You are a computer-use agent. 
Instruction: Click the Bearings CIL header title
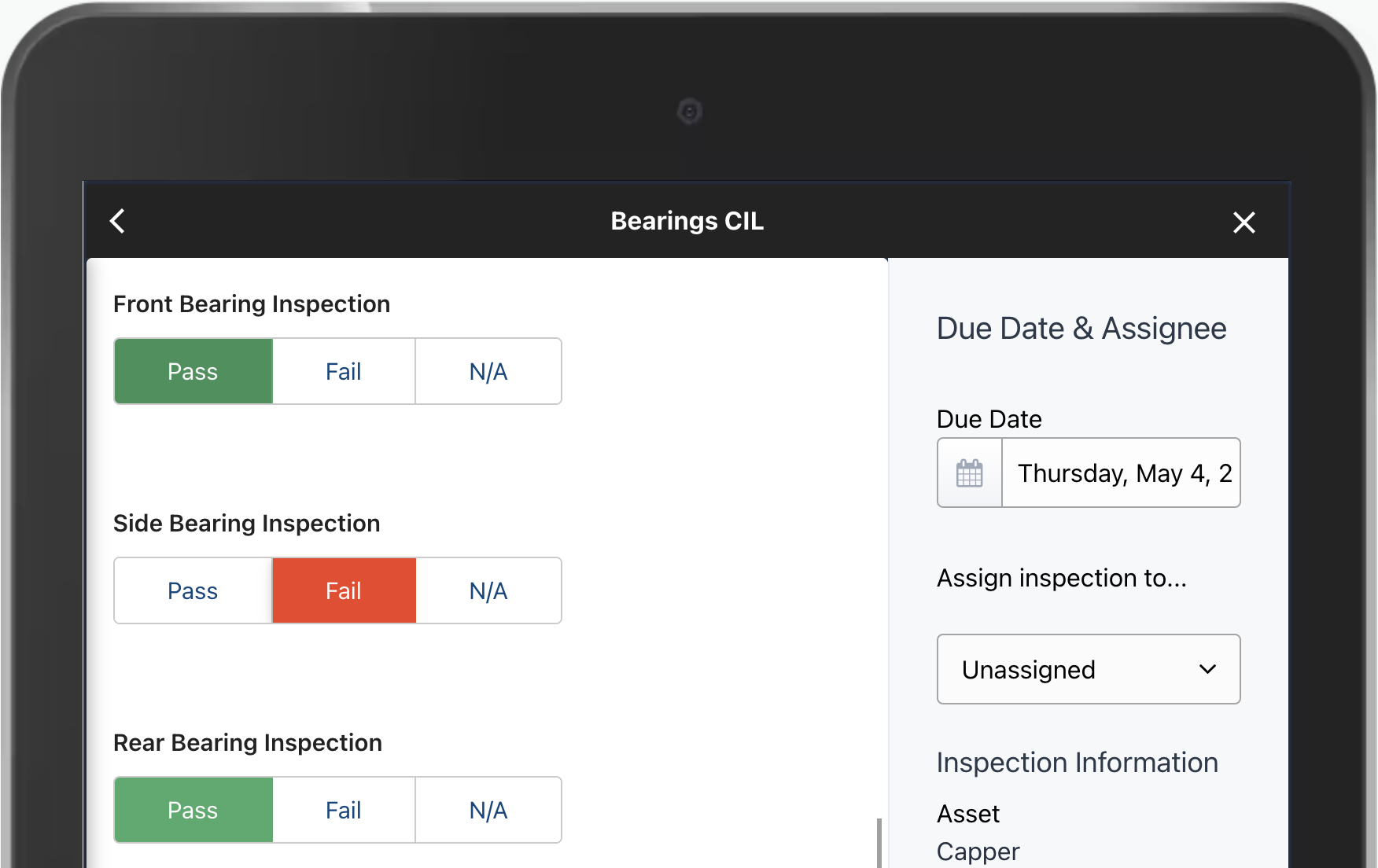pyautogui.click(x=687, y=221)
